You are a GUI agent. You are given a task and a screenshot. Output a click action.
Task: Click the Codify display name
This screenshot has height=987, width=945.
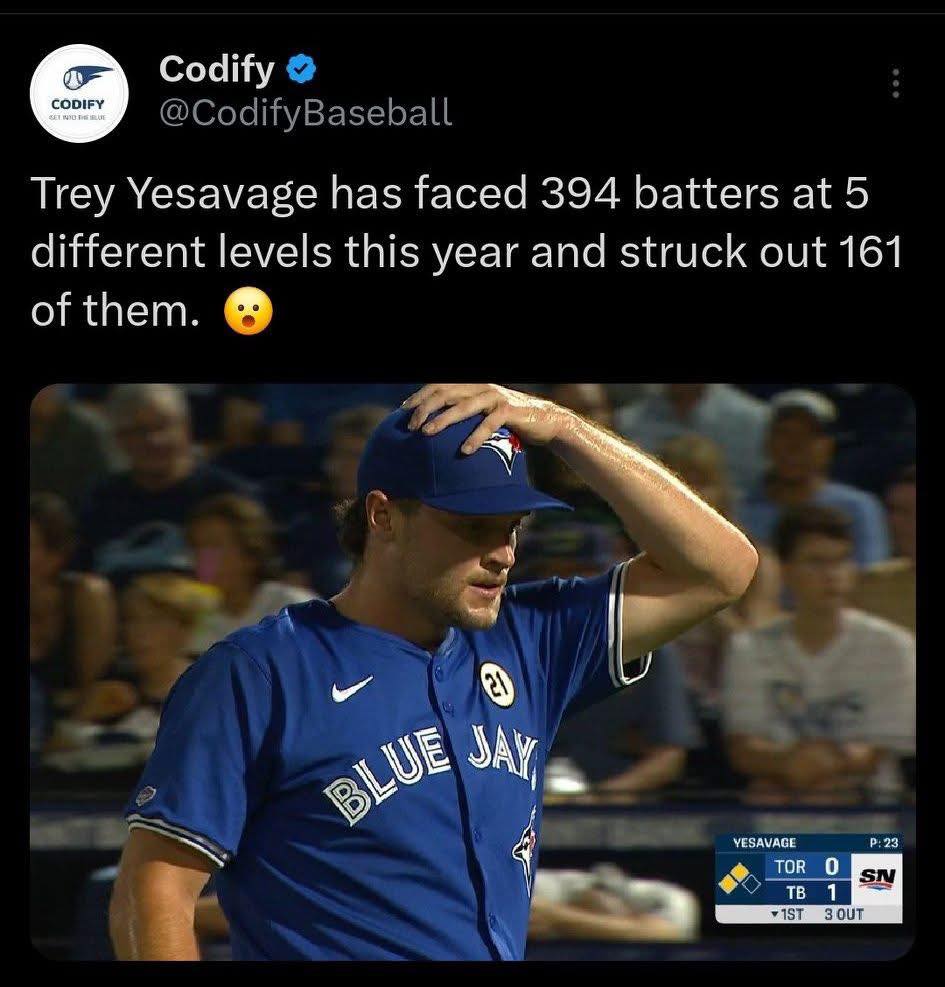tap(217, 68)
